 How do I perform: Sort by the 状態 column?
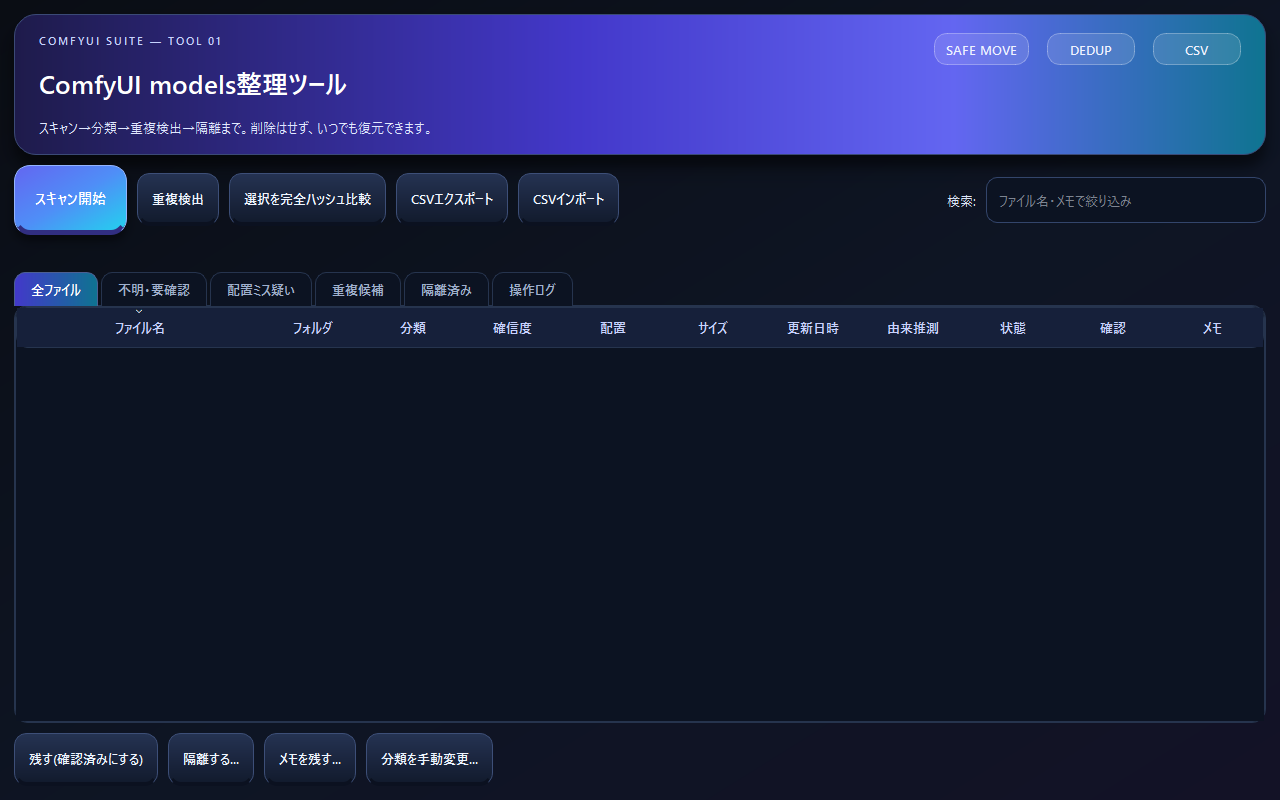1013,328
